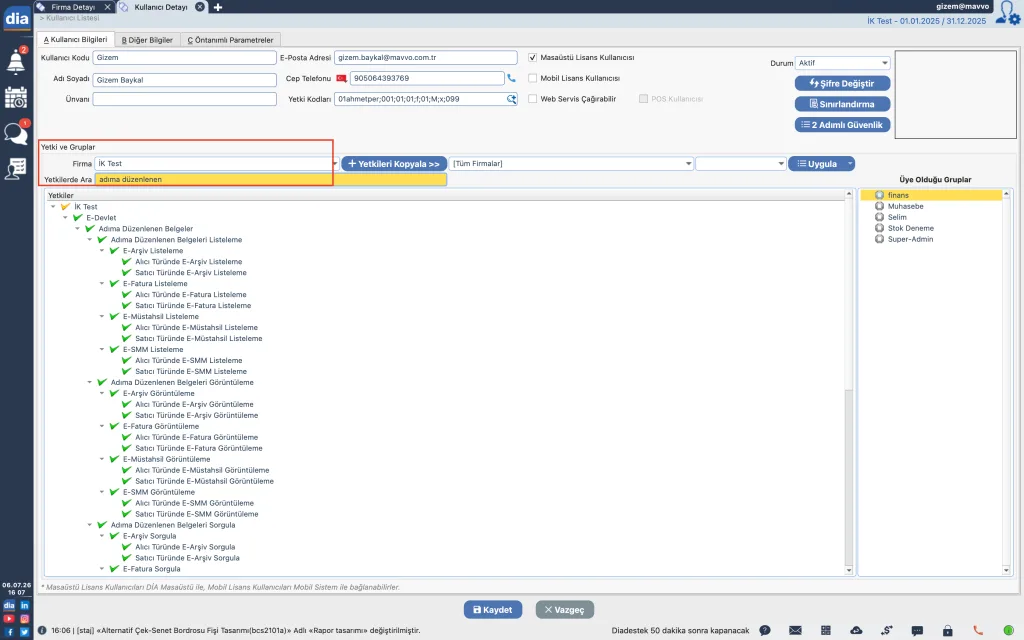Toggle check mark on E-Fatura Görüntüleme
This screenshot has height=640, width=1024.
(114, 426)
